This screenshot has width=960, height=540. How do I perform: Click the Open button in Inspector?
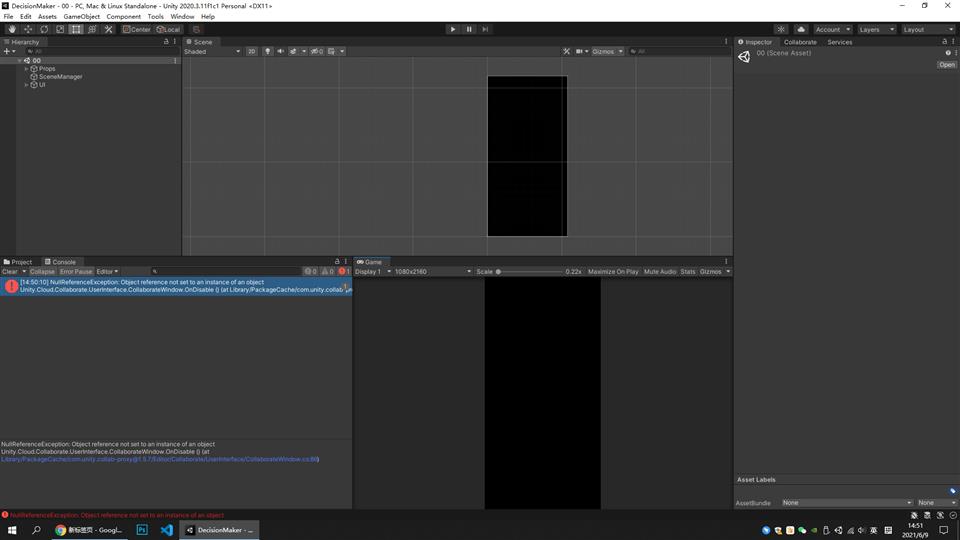pos(947,64)
